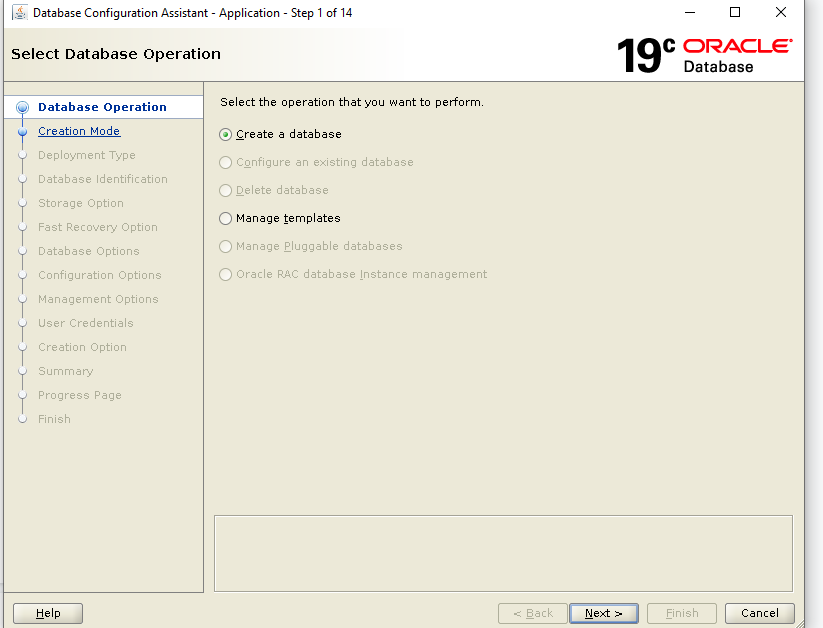Click the Database Operation step bullet icon
This screenshot has height=628, width=823.
23,108
